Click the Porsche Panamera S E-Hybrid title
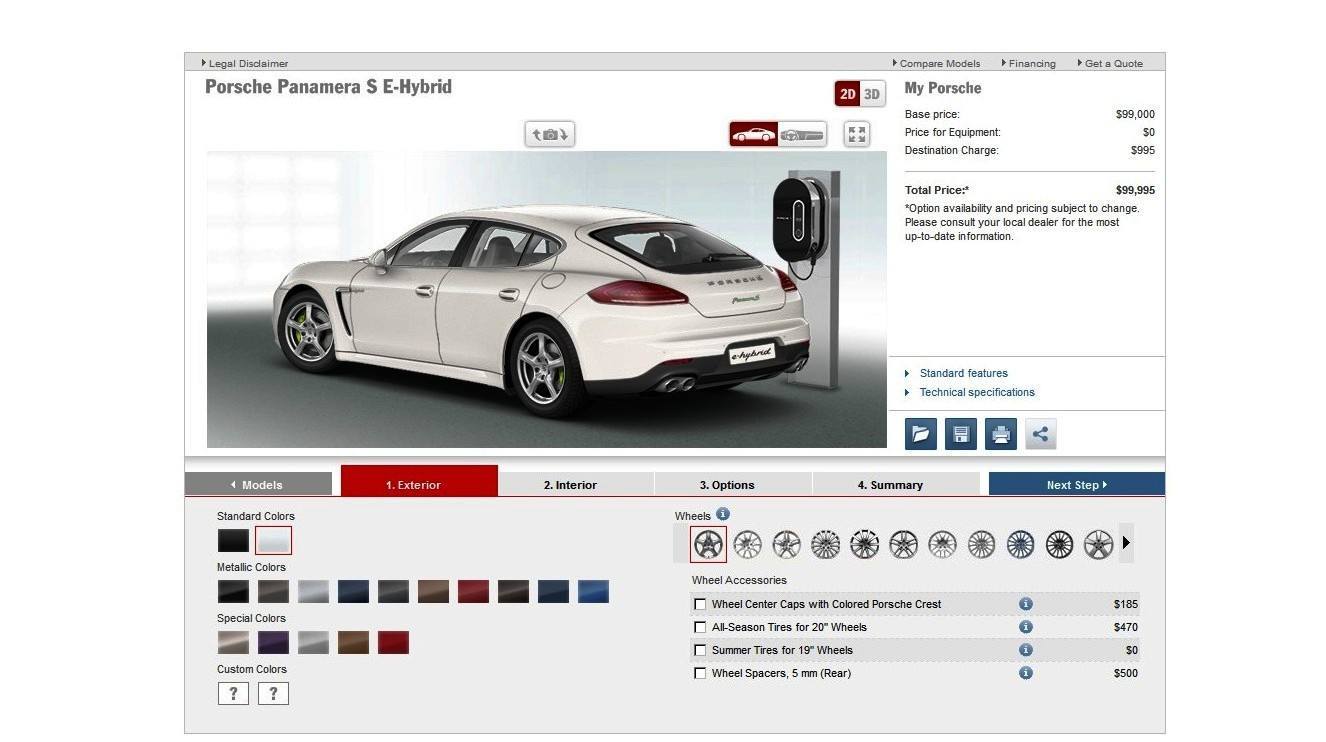The height and width of the screenshot is (742, 1326). click(328, 87)
